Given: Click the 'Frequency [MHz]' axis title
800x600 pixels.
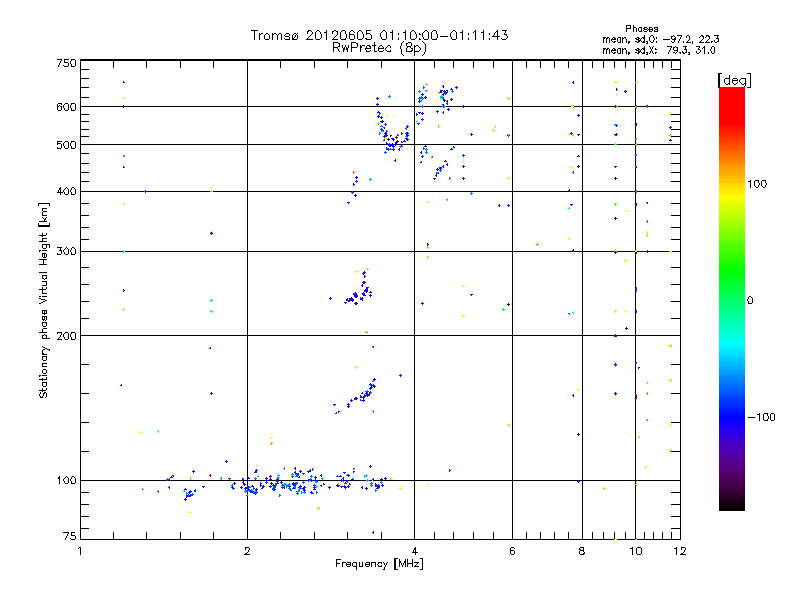Looking at the screenshot, I should tap(379, 564).
